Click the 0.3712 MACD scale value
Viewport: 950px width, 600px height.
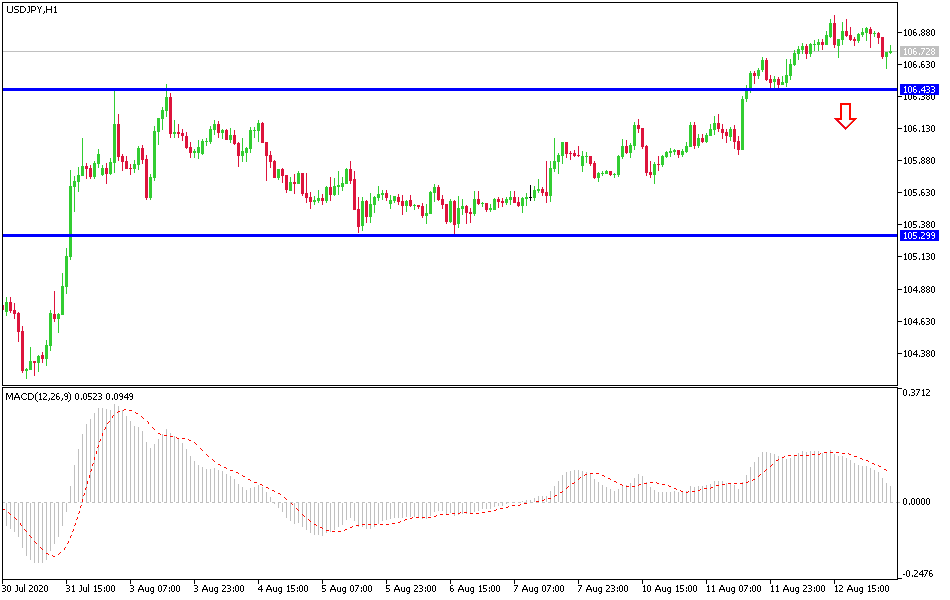[x=918, y=392]
